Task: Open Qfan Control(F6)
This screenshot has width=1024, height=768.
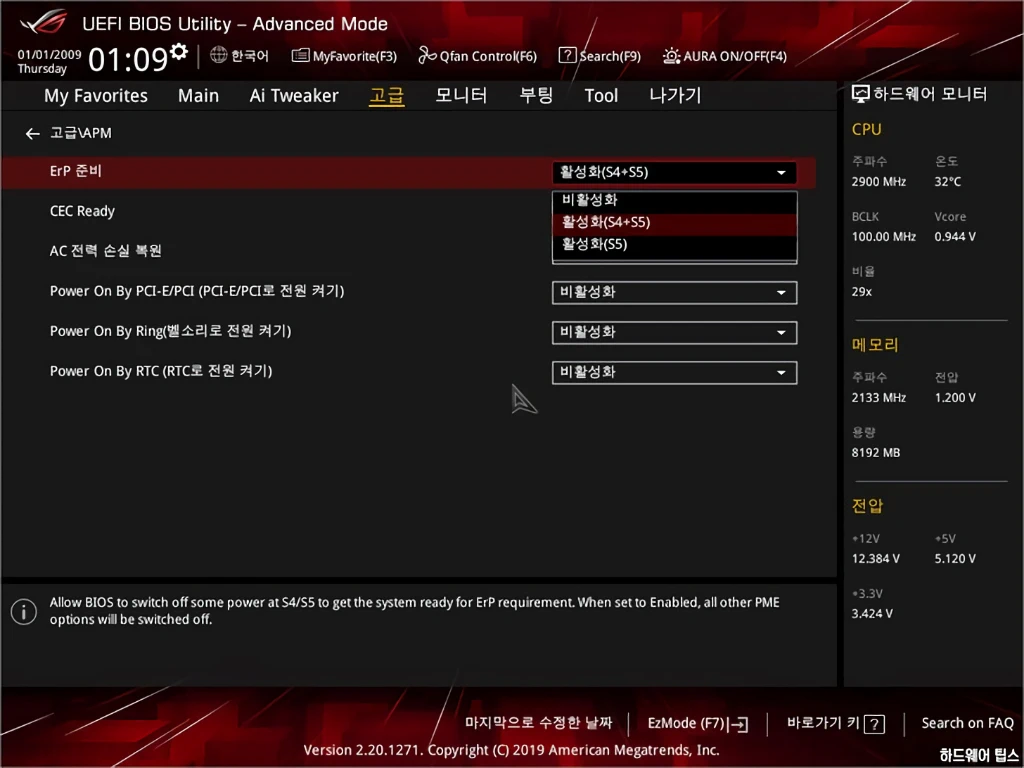Action: pos(477,56)
